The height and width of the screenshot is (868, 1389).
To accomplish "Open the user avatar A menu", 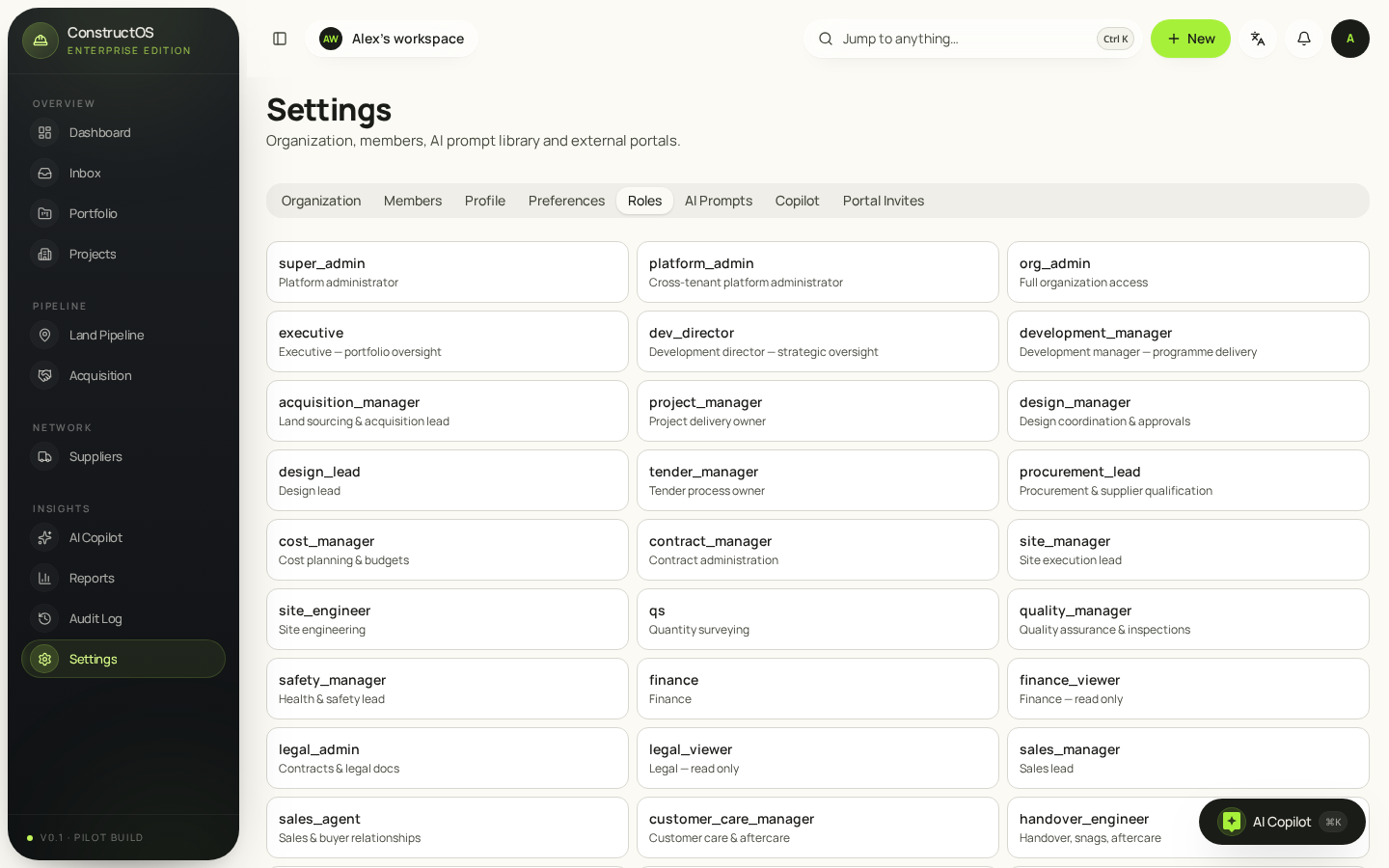I will [x=1350, y=39].
